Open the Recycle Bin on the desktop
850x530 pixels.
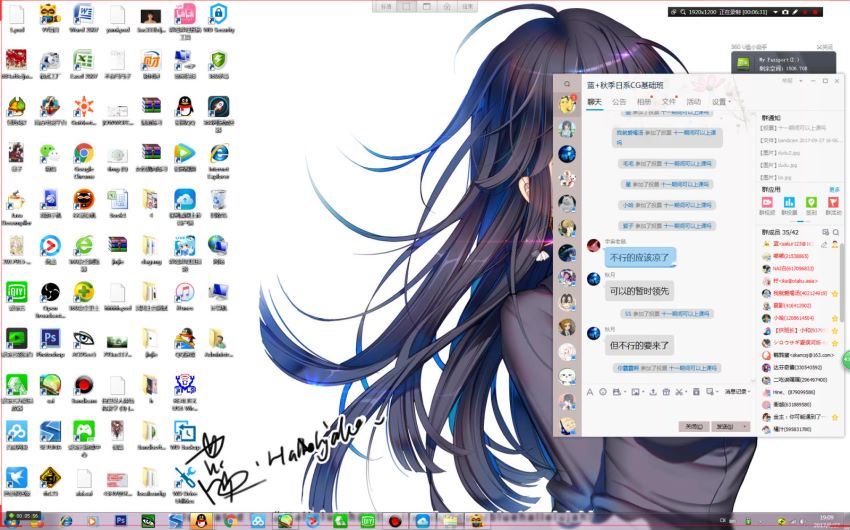coord(218,203)
